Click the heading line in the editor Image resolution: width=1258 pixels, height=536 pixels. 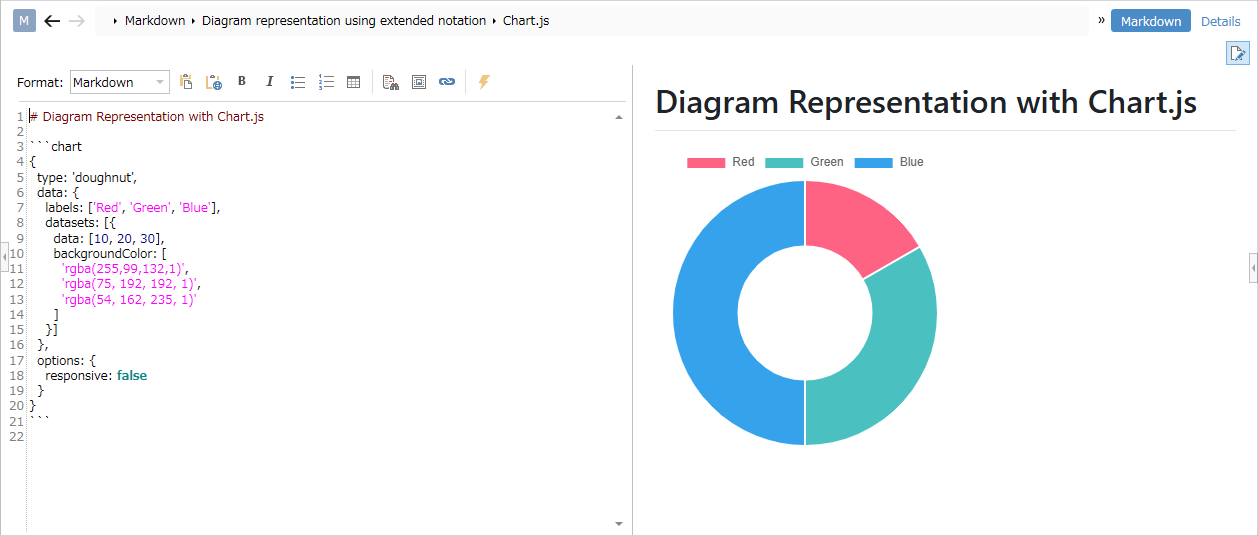point(147,117)
